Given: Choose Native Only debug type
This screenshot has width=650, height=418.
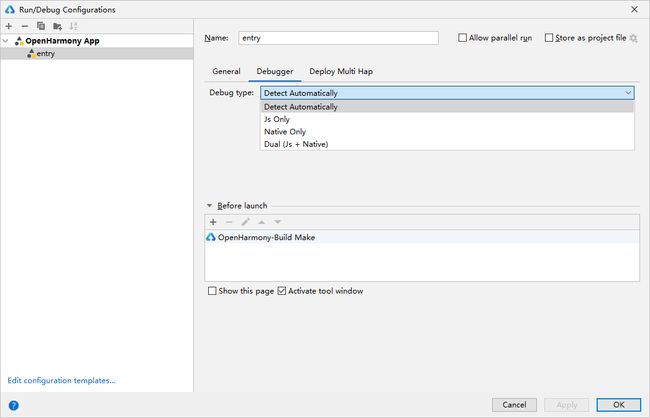Looking at the screenshot, I should tap(447, 132).
